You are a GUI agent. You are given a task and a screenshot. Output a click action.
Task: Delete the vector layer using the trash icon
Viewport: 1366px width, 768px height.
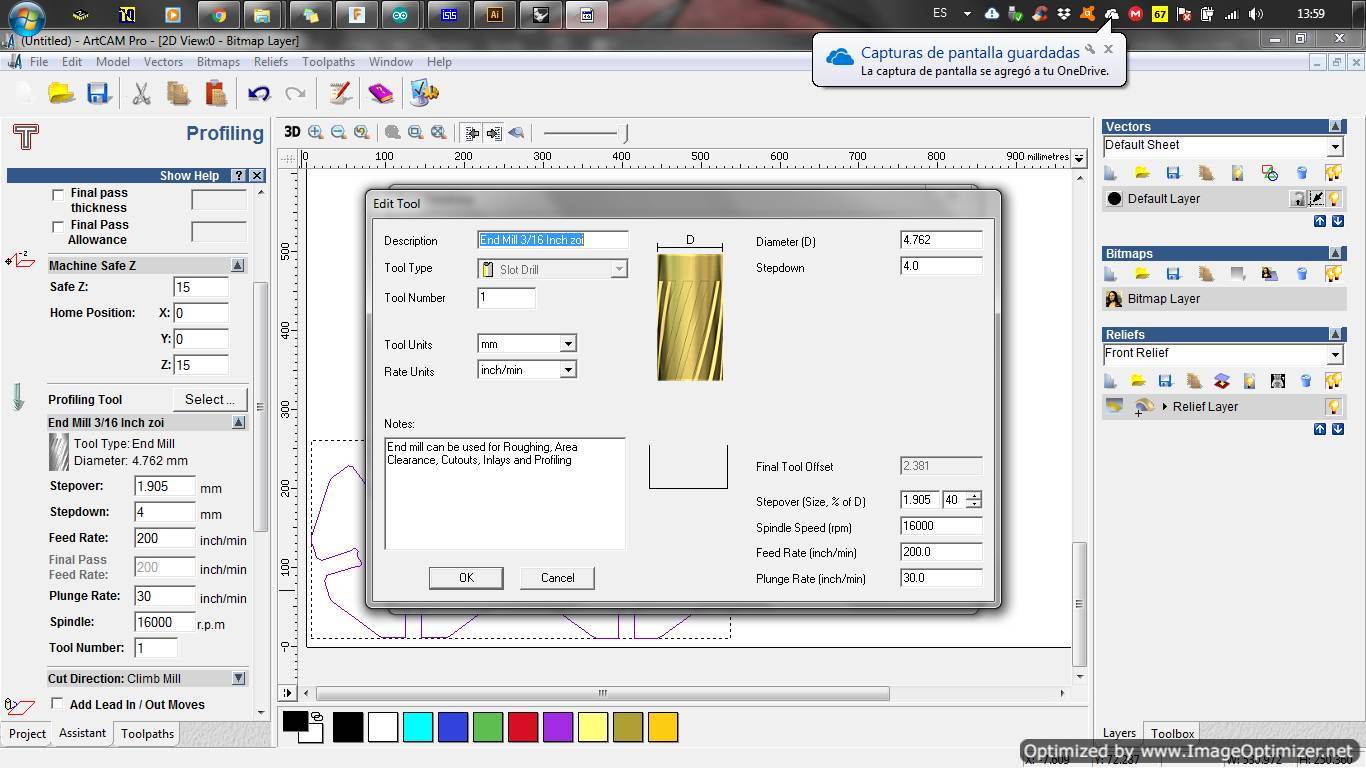click(x=1302, y=173)
